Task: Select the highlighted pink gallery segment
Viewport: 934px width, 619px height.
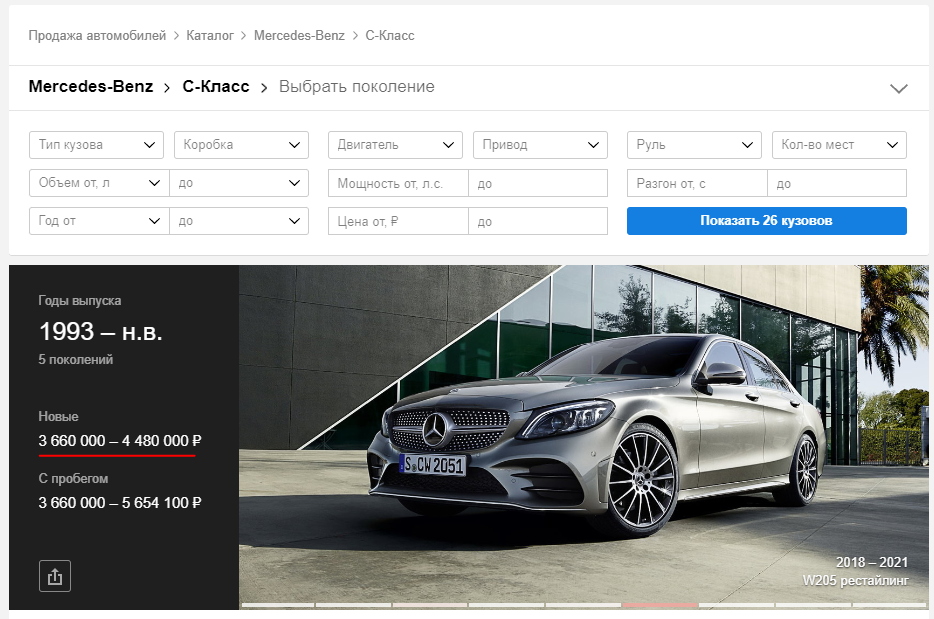Action: [x=660, y=605]
